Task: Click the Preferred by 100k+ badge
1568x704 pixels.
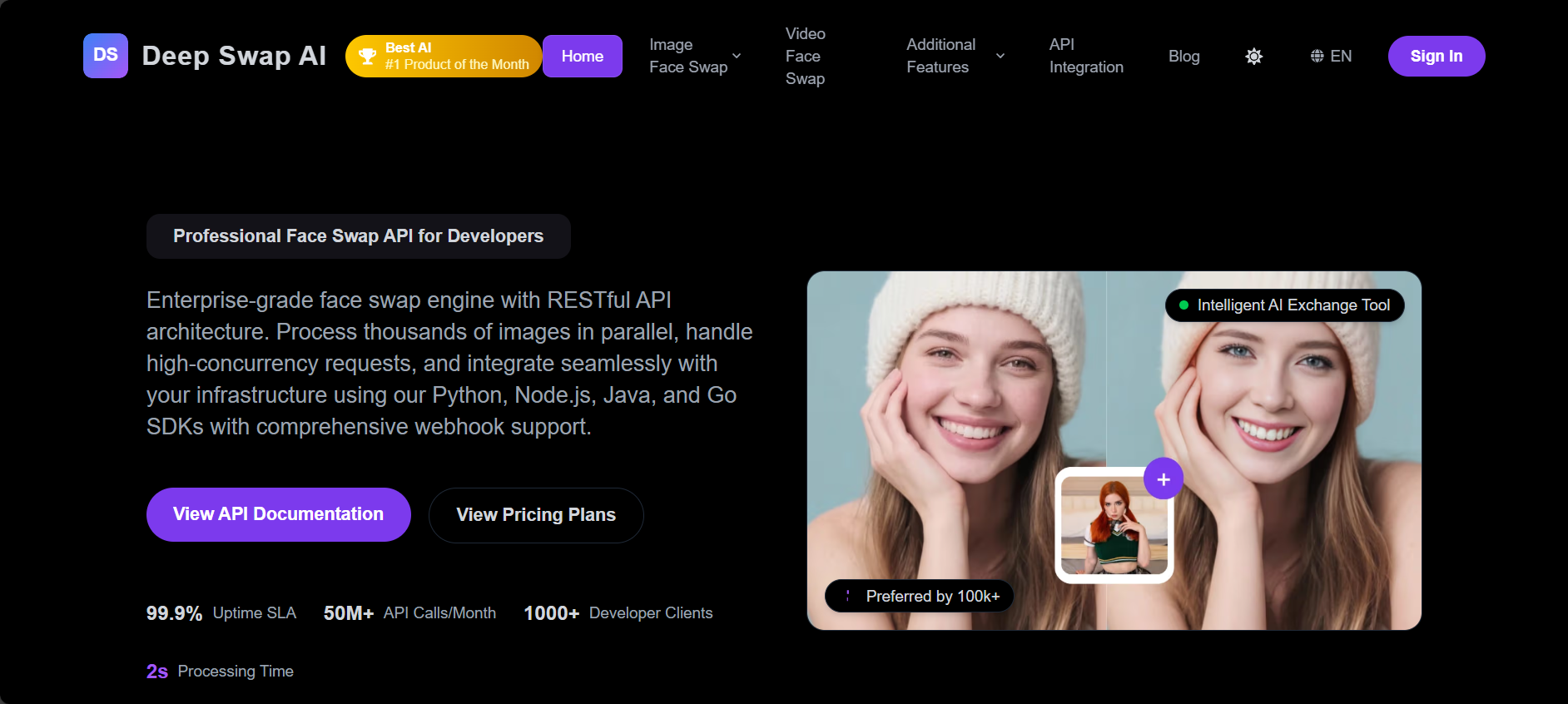Action: tap(920, 596)
